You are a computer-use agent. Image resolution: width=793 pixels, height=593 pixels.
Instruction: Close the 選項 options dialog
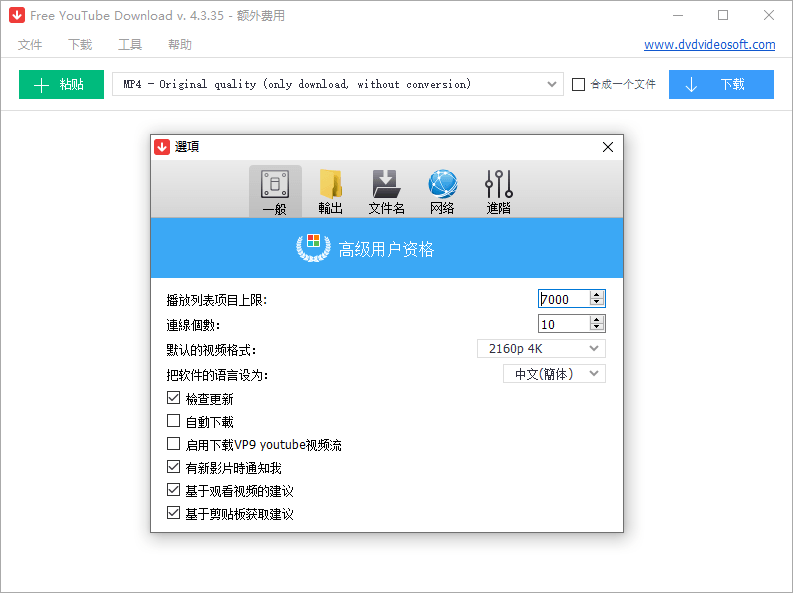click(608, 147)
